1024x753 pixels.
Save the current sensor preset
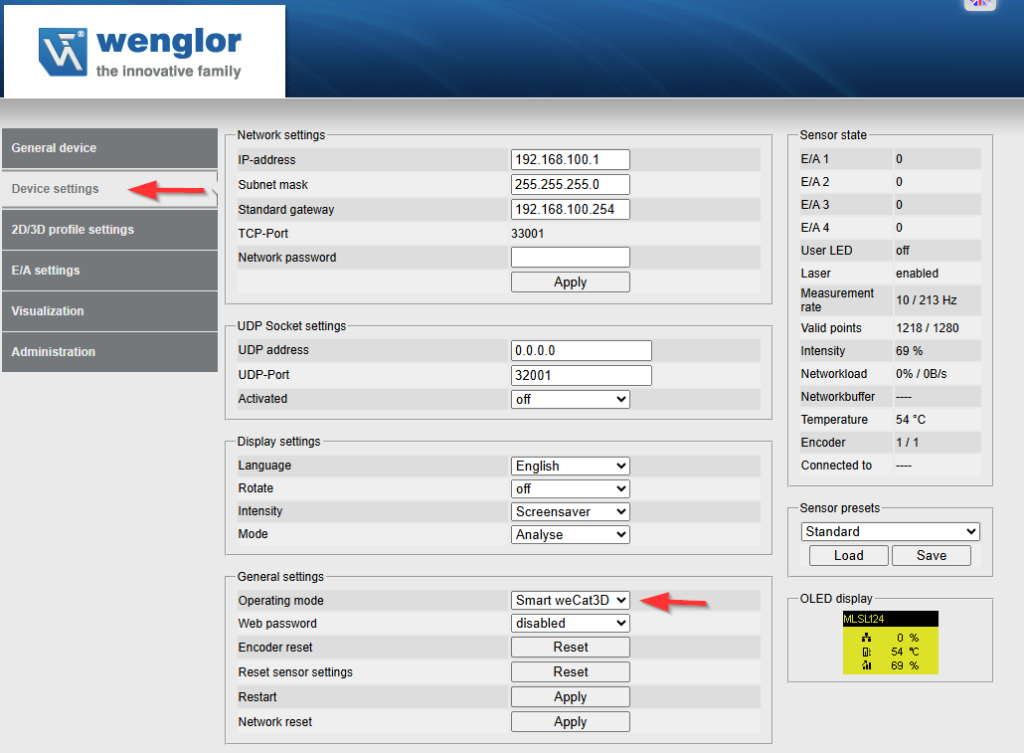931,556
